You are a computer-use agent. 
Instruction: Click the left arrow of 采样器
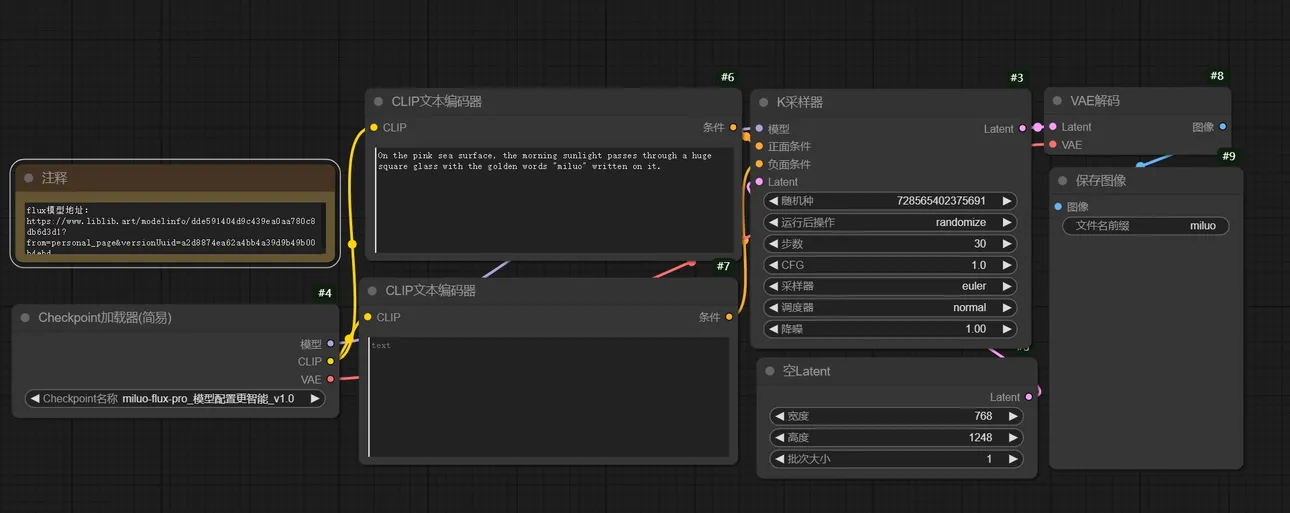click(x=773, y=286)
